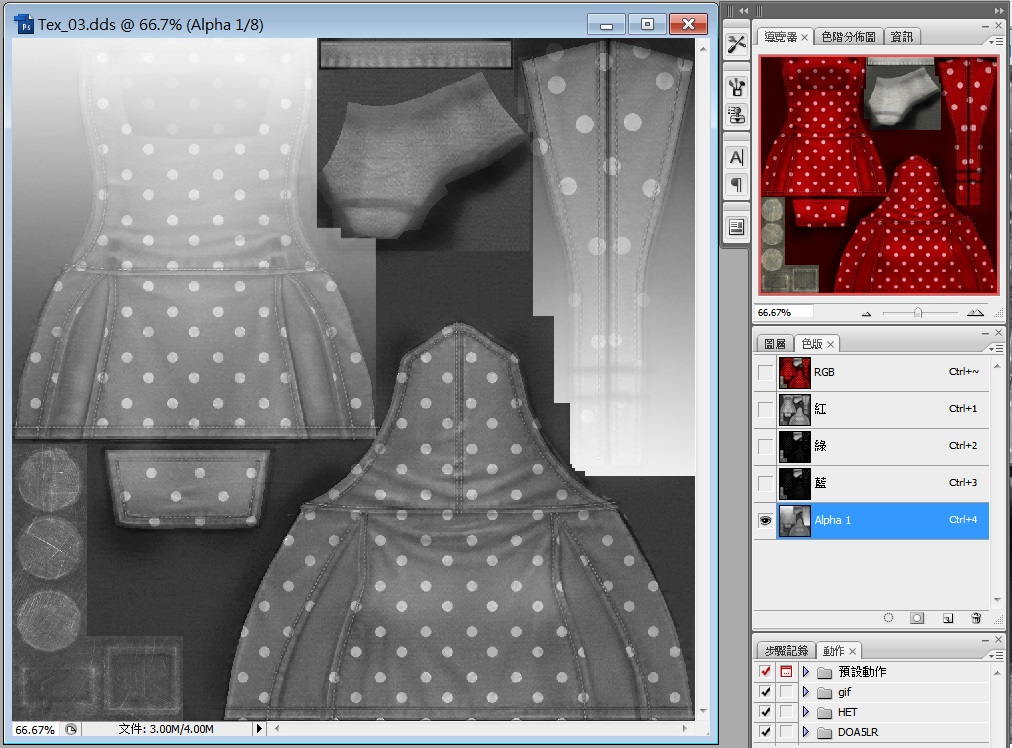Expand the HET action set
The image size is (1012, 748).
pos(805,712)
